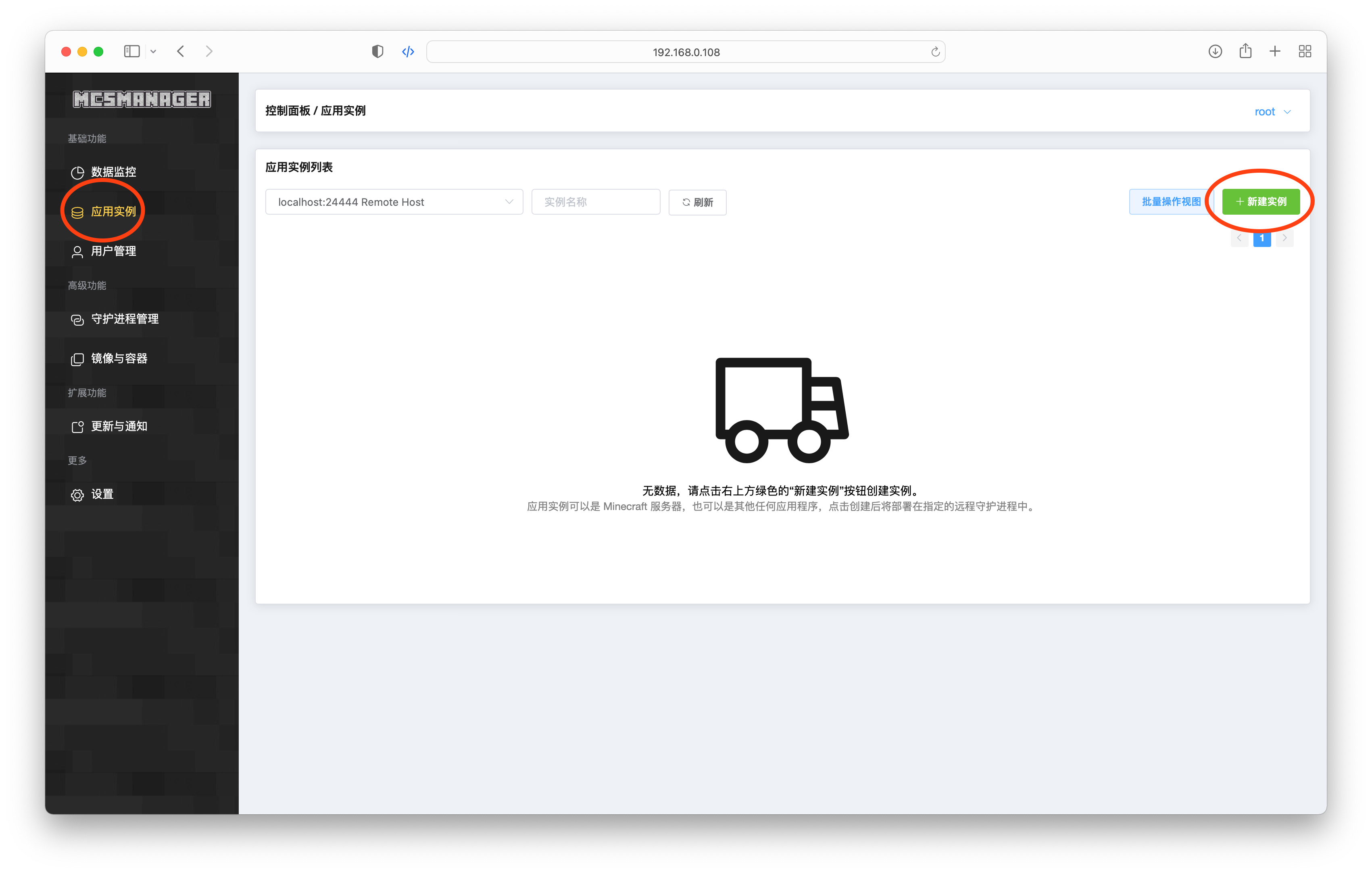The width and height of the screenshot is (1372, 874).
Task: Open 设置 settings in the sidebar
Action: point(101,494)
